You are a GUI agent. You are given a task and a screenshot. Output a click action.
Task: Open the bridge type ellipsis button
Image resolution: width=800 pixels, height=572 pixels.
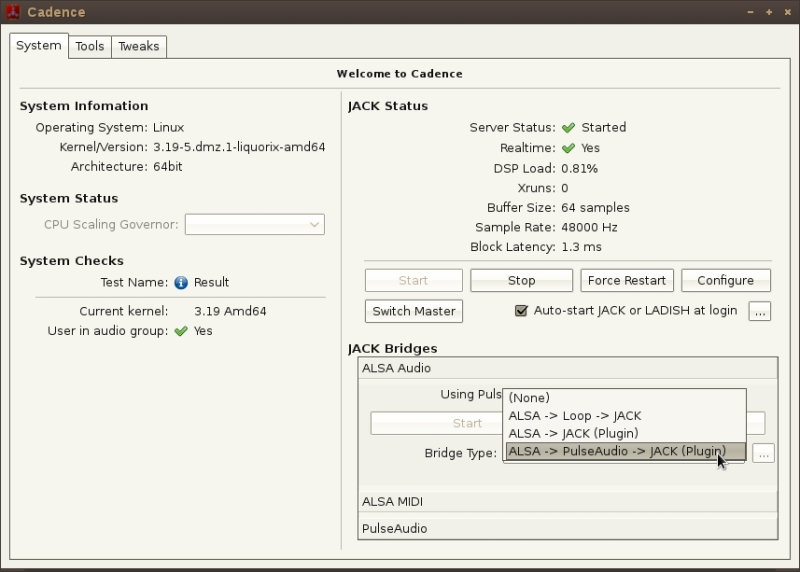tap(763, 453)
